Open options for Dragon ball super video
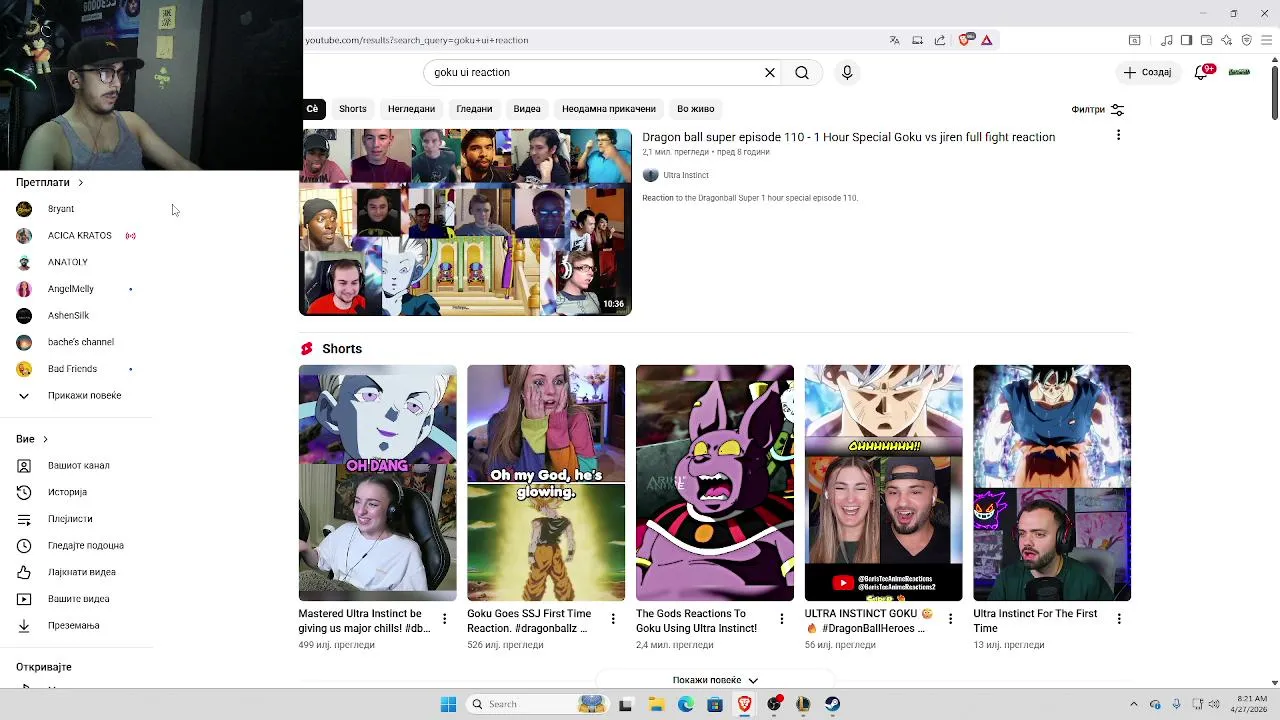Image resolution: width=1280 pixels, height=720 pixels. (x=1118, y=135)
